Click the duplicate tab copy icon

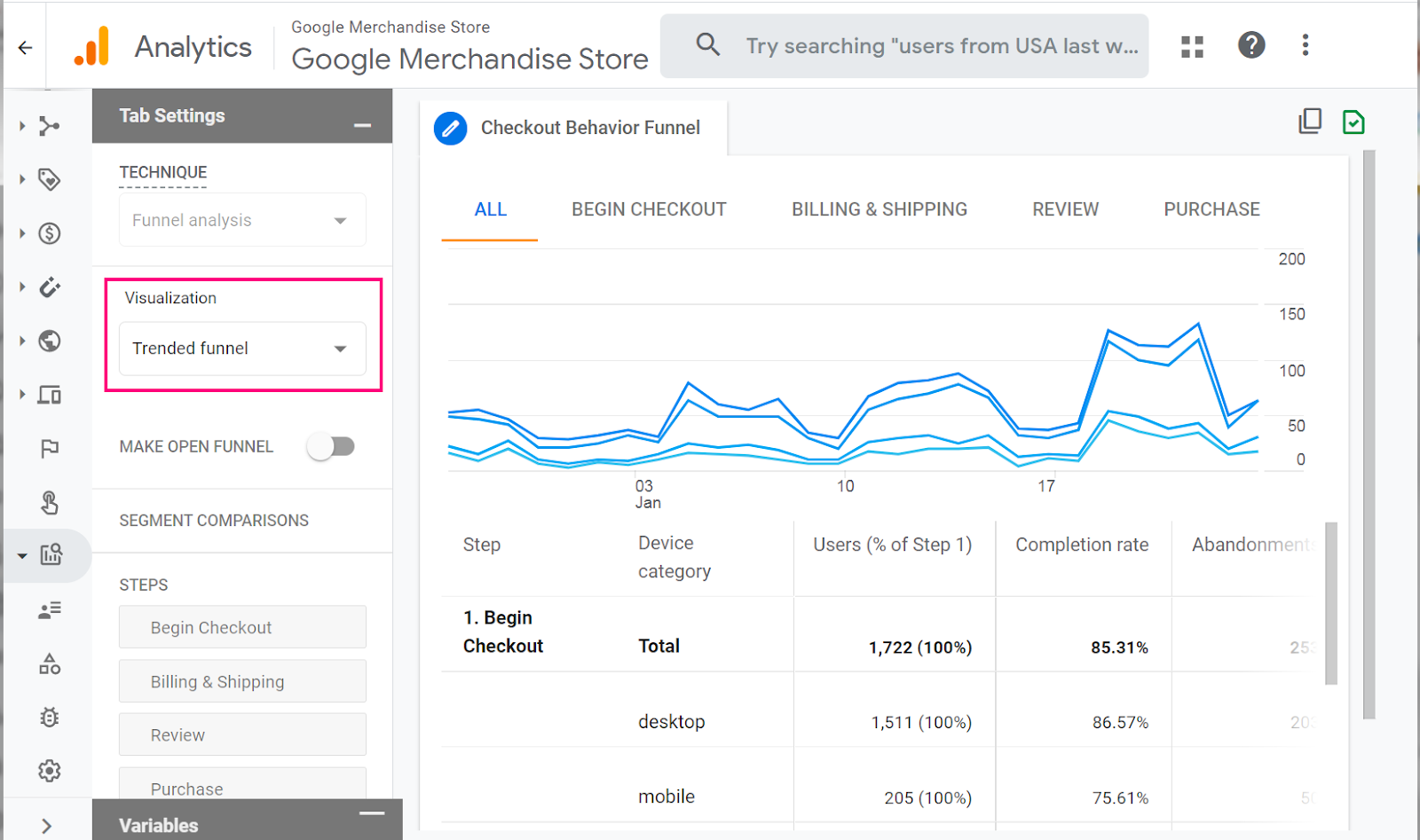(x=1310, y=121)
